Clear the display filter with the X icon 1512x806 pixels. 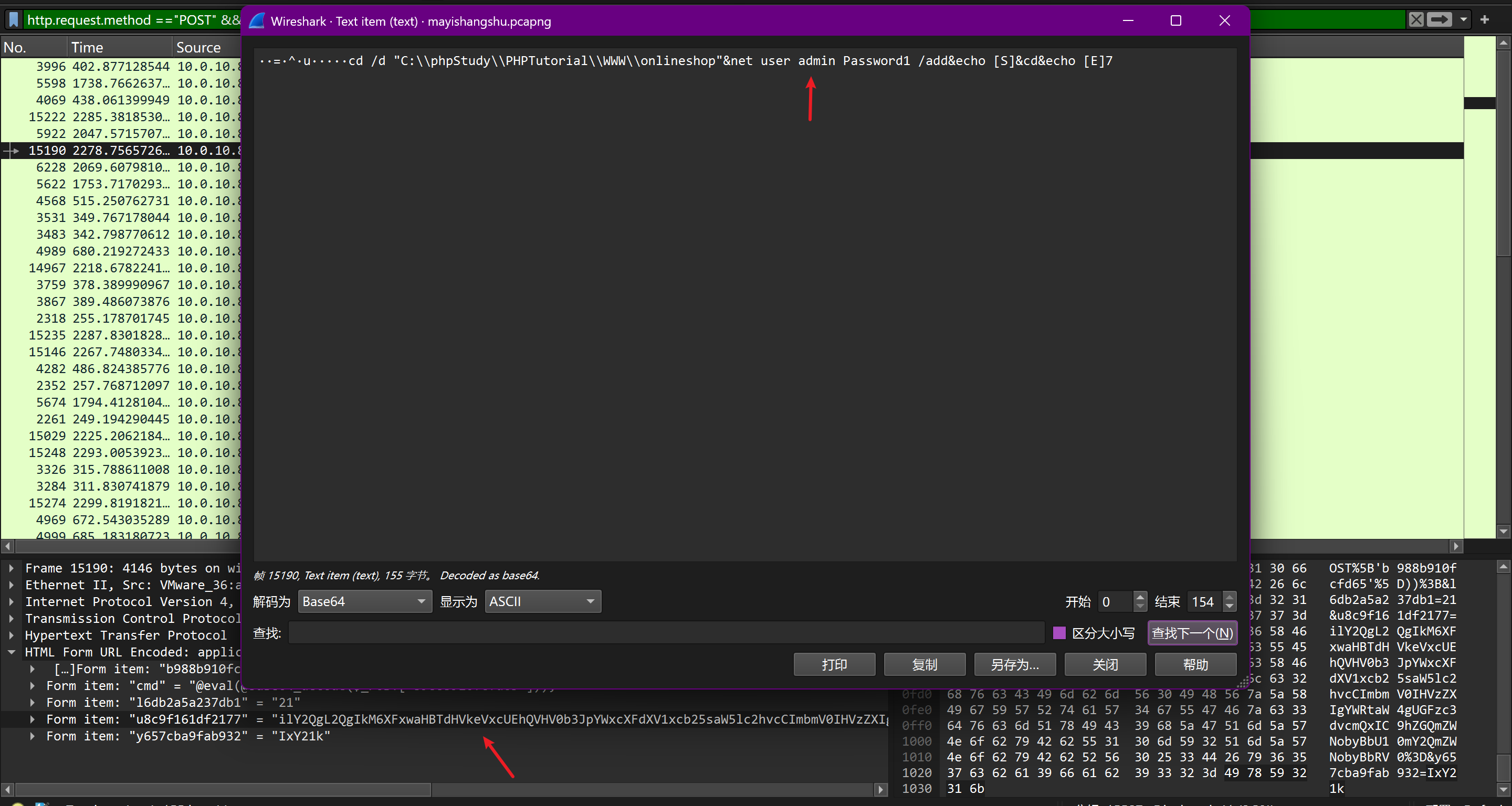pyautogui.click(x=1416, y=20)
